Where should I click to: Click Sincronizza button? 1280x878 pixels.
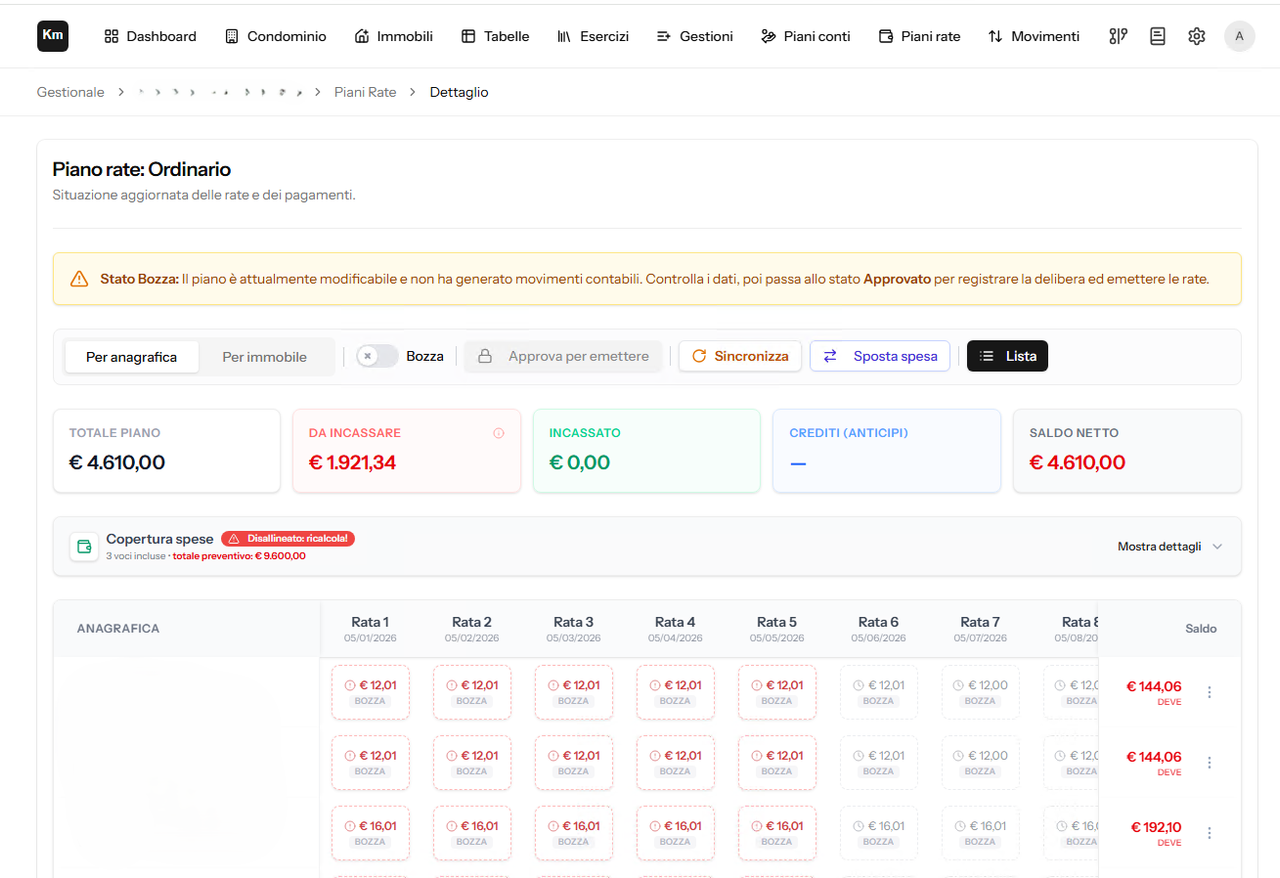740,356
